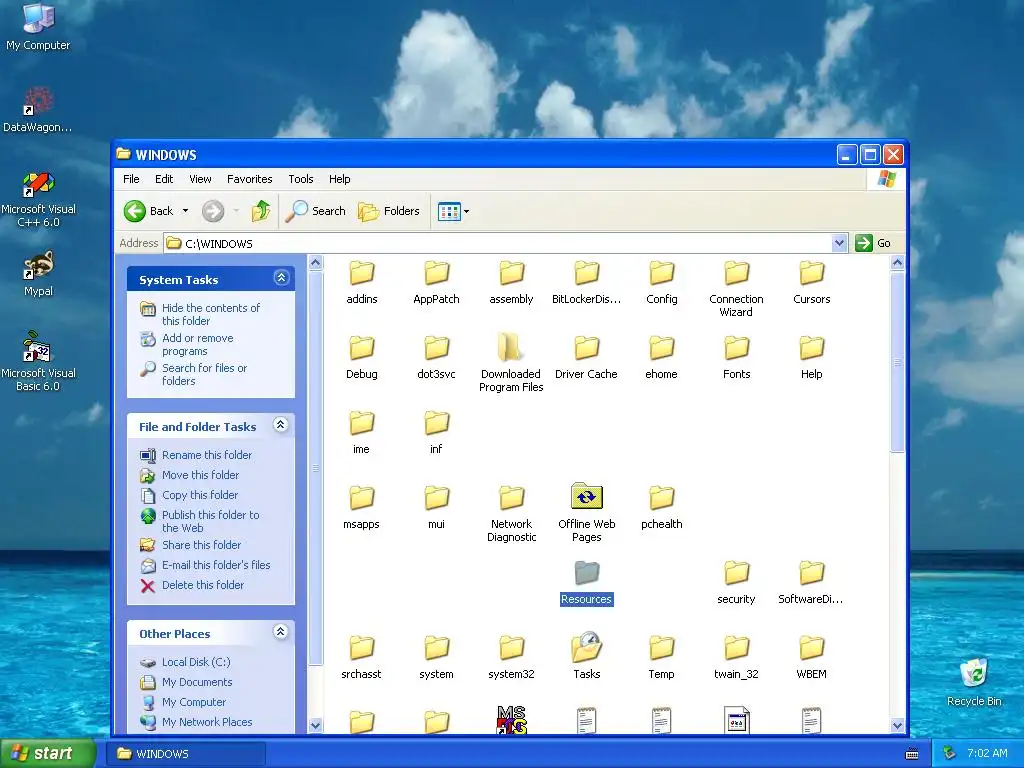
Task: Click the keyboard icon in system tray
Action: coord(912,754)
